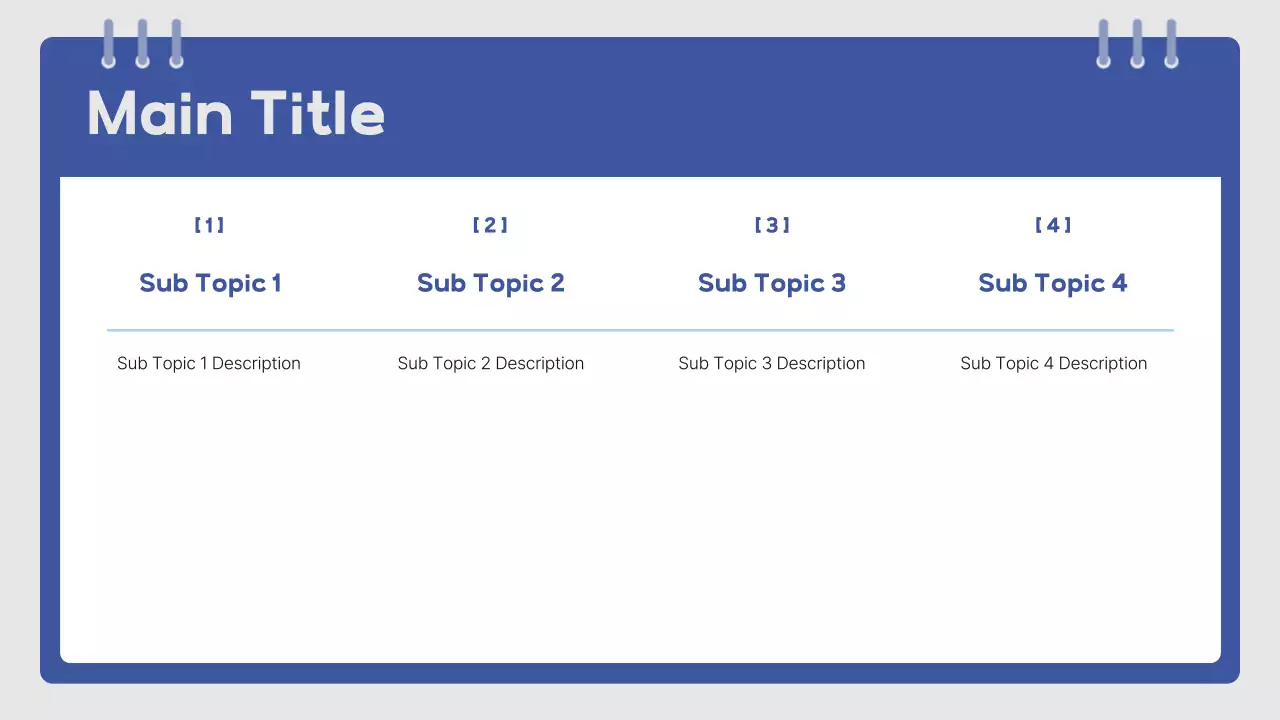This screenshot has height=720, width=1280.
Task: Select the Sub Topic 4 Description text
Action: click(x=1054, y=363)
